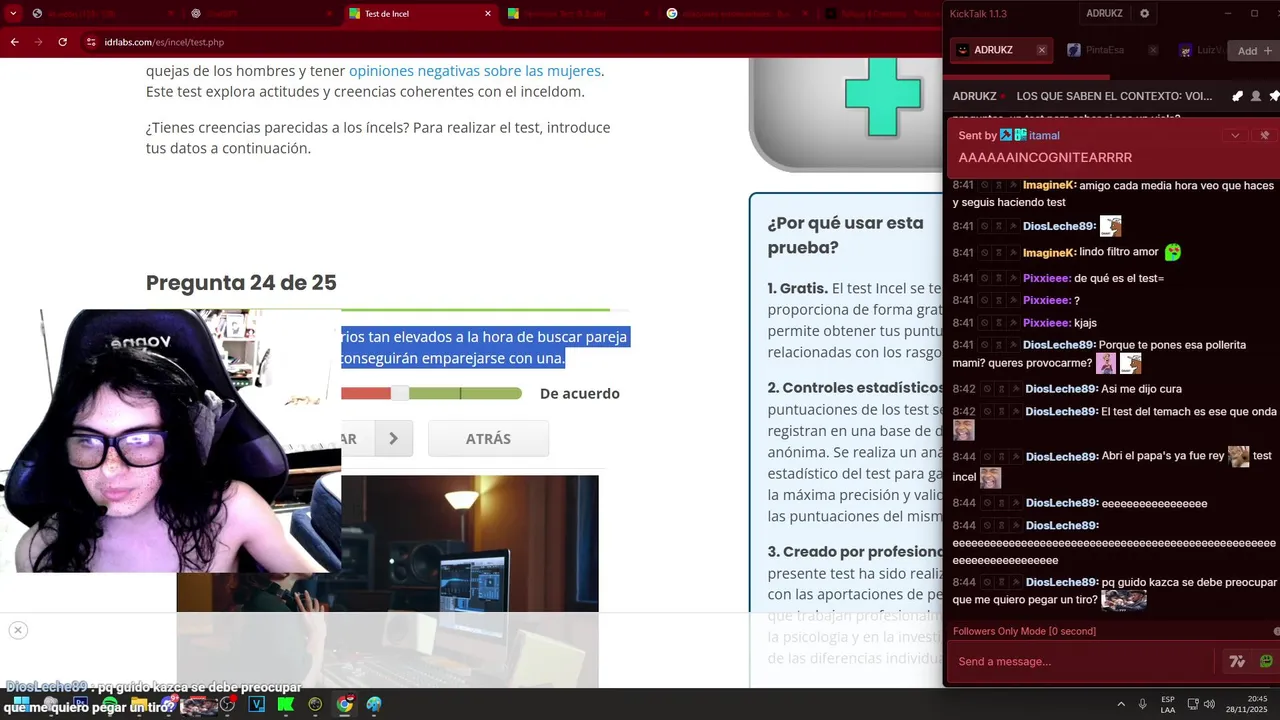Image resolution: width=1280 pixels, height=720 pixels.
Task: Click the next arrow chevron button
Action: pos(394,438)
